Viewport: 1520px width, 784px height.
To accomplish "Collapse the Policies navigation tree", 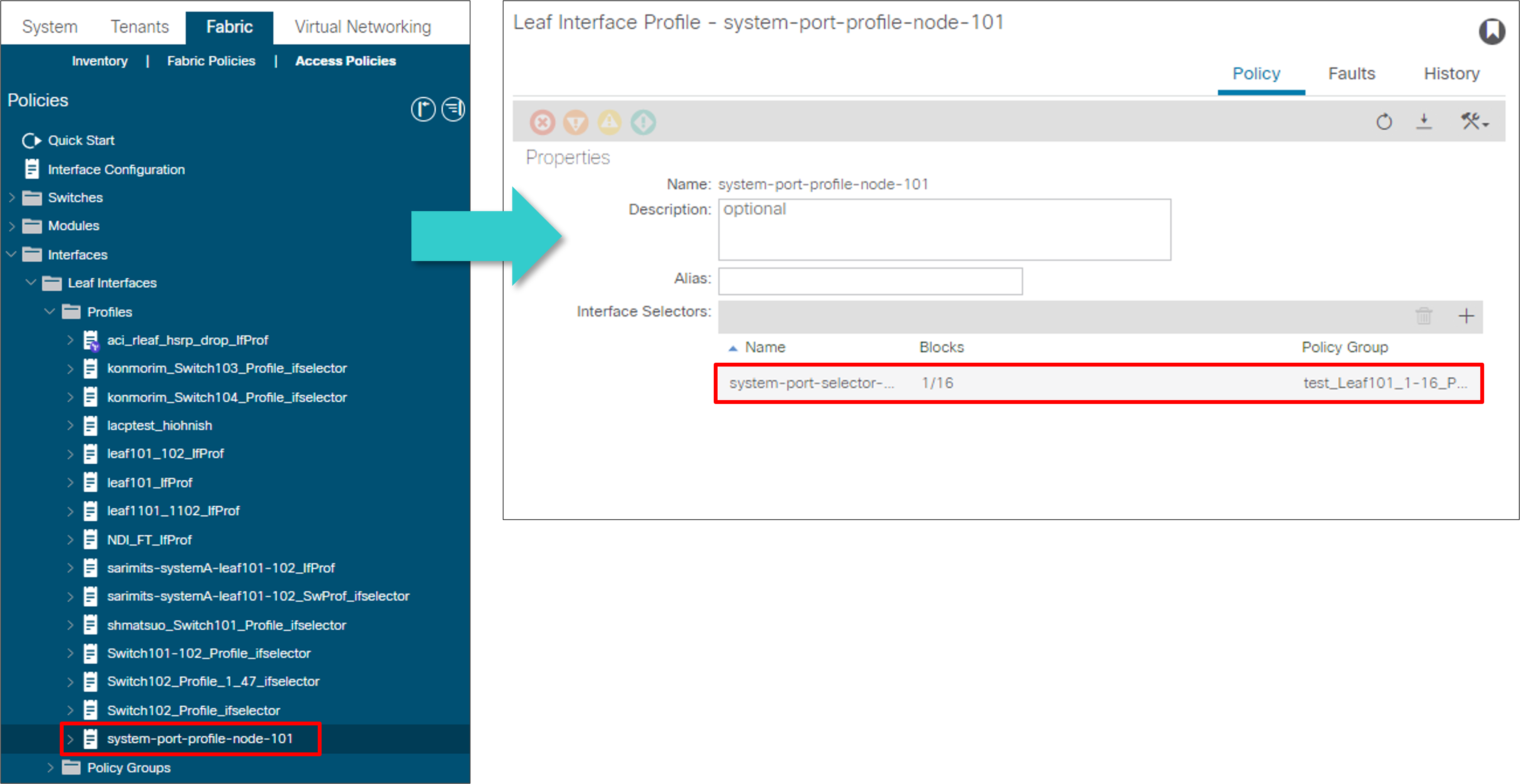I will [x=452, y=109].
